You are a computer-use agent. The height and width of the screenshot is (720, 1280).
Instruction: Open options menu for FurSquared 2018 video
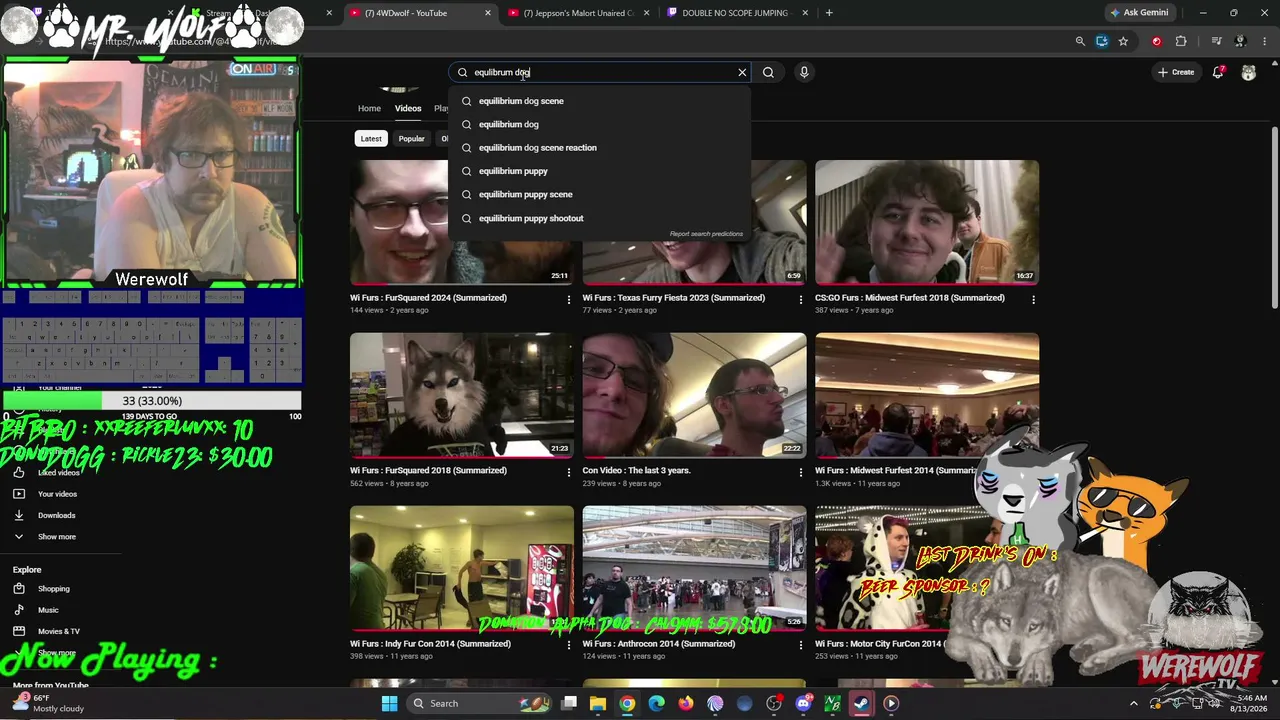[569, 472]
